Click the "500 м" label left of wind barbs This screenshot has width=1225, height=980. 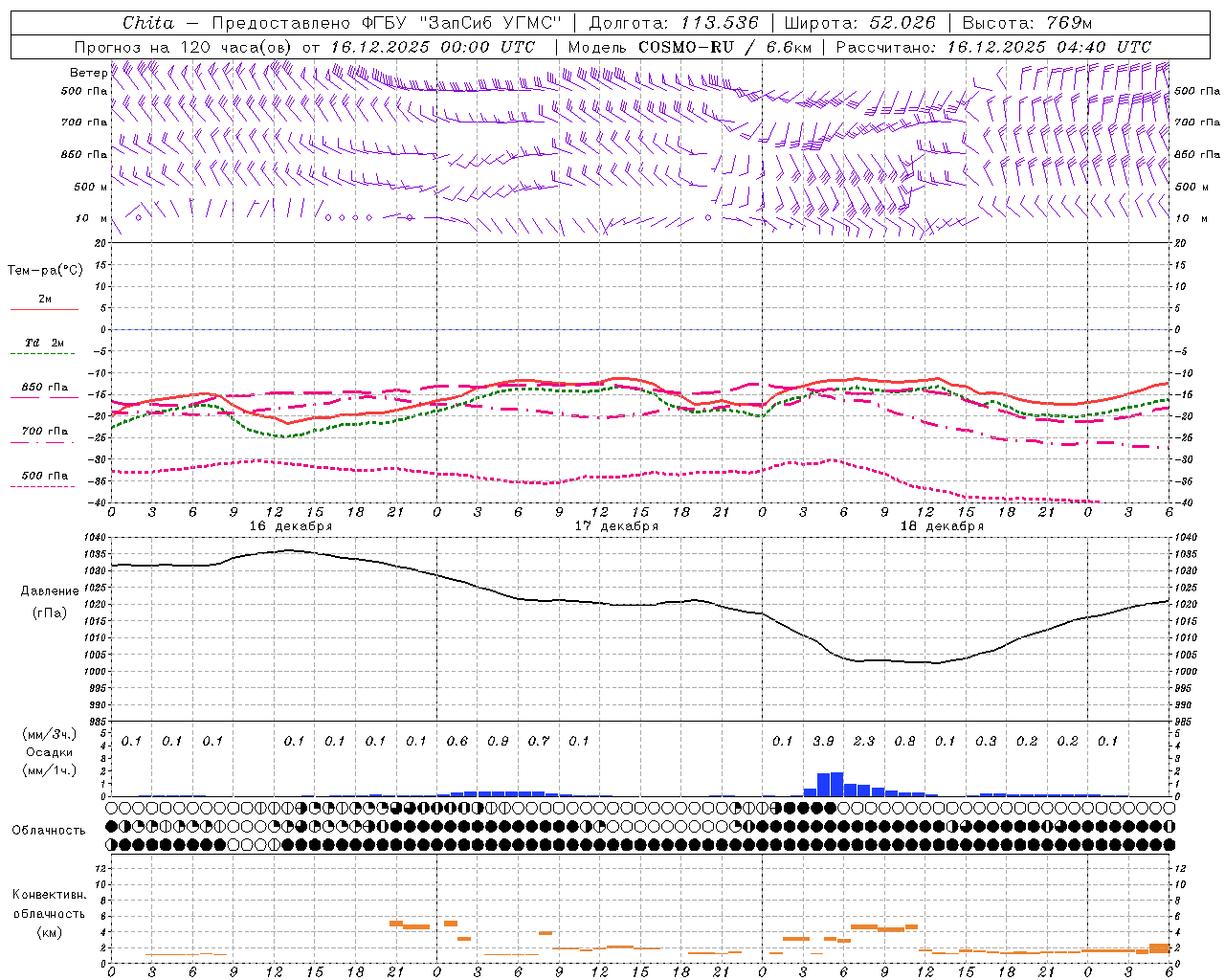click(x=91, y=187)
